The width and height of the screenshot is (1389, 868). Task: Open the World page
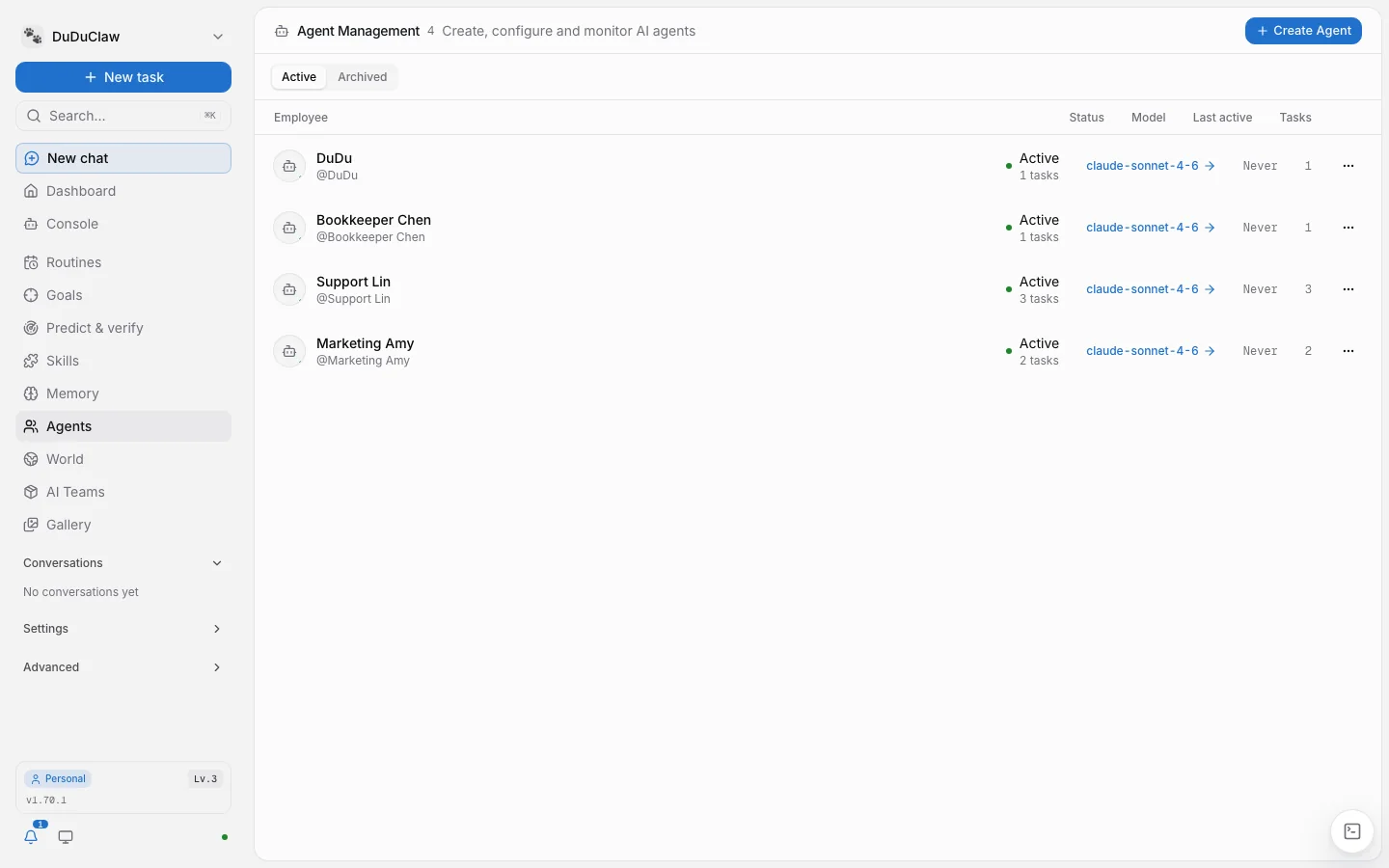pos(123,459)
